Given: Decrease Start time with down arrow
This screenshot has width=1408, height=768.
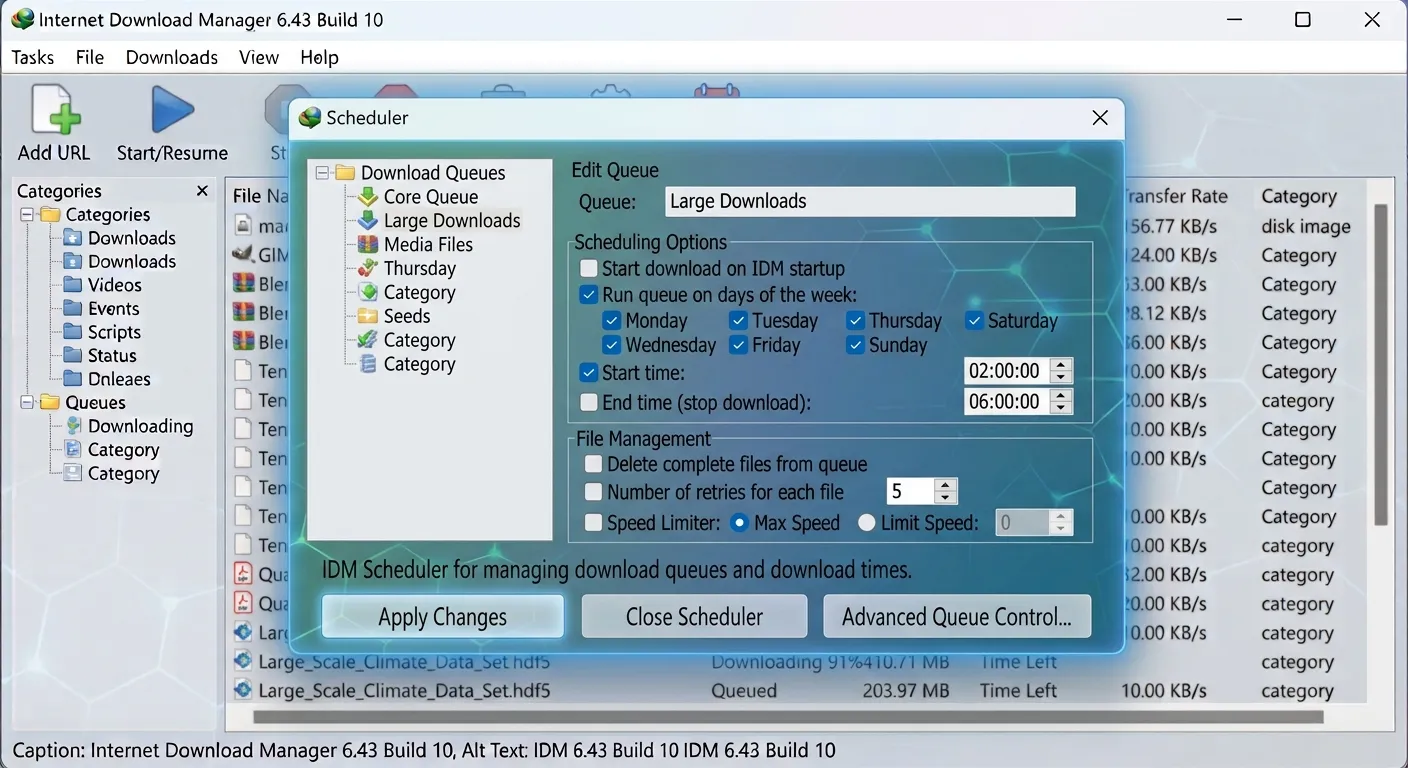Looking at the screenshot, I should click(1061, 378).
